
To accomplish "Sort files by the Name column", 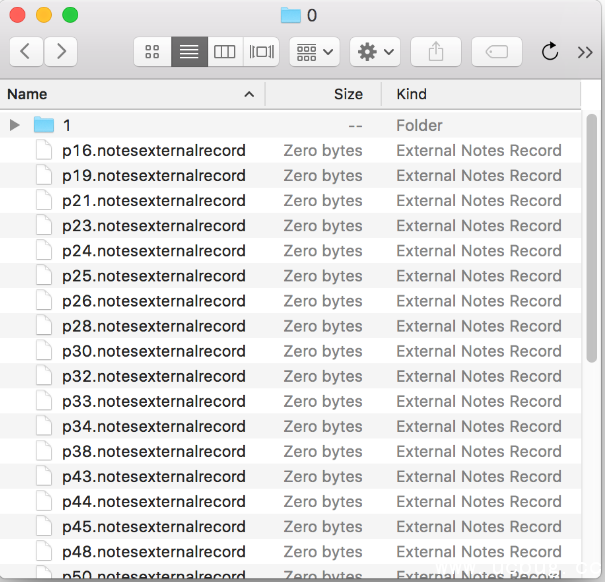I will point(130,94).
